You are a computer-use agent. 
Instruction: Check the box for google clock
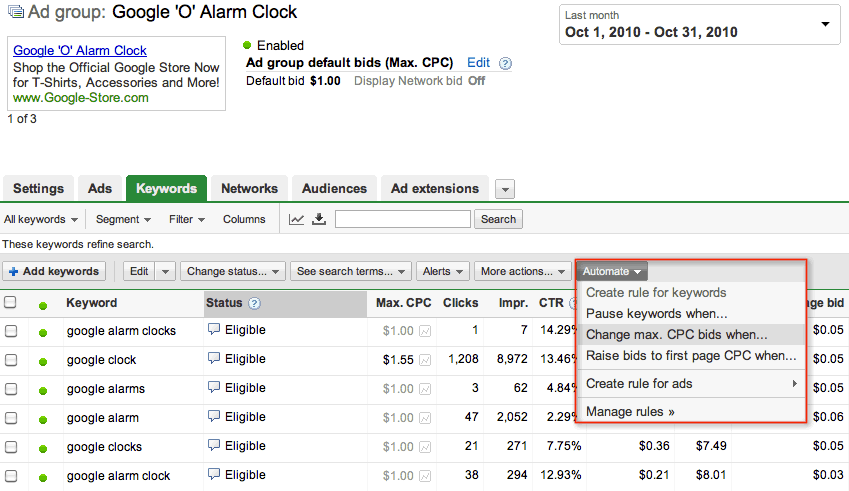click(x=11, y=360)
